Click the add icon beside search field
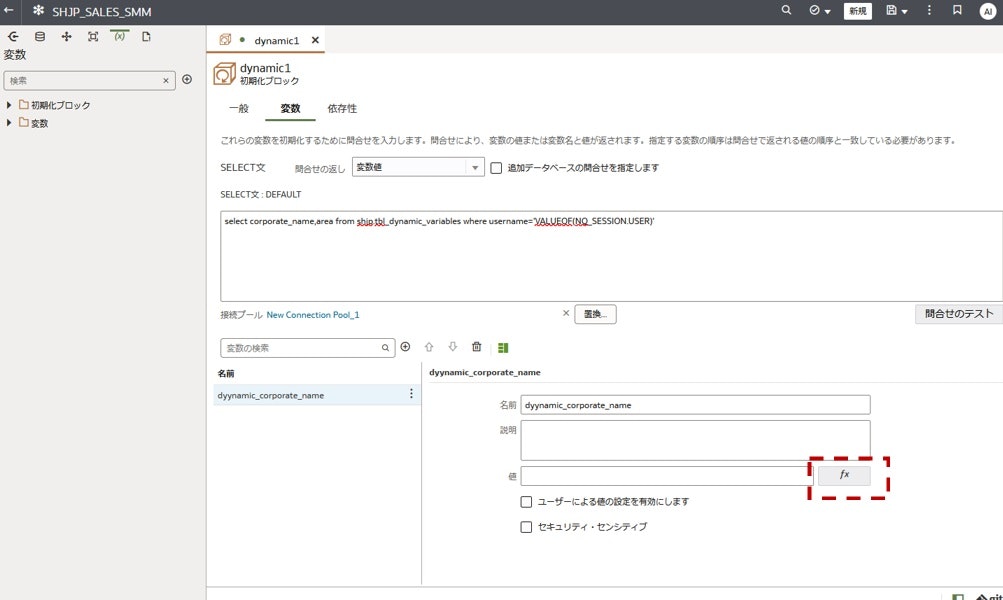 (187, 79)
